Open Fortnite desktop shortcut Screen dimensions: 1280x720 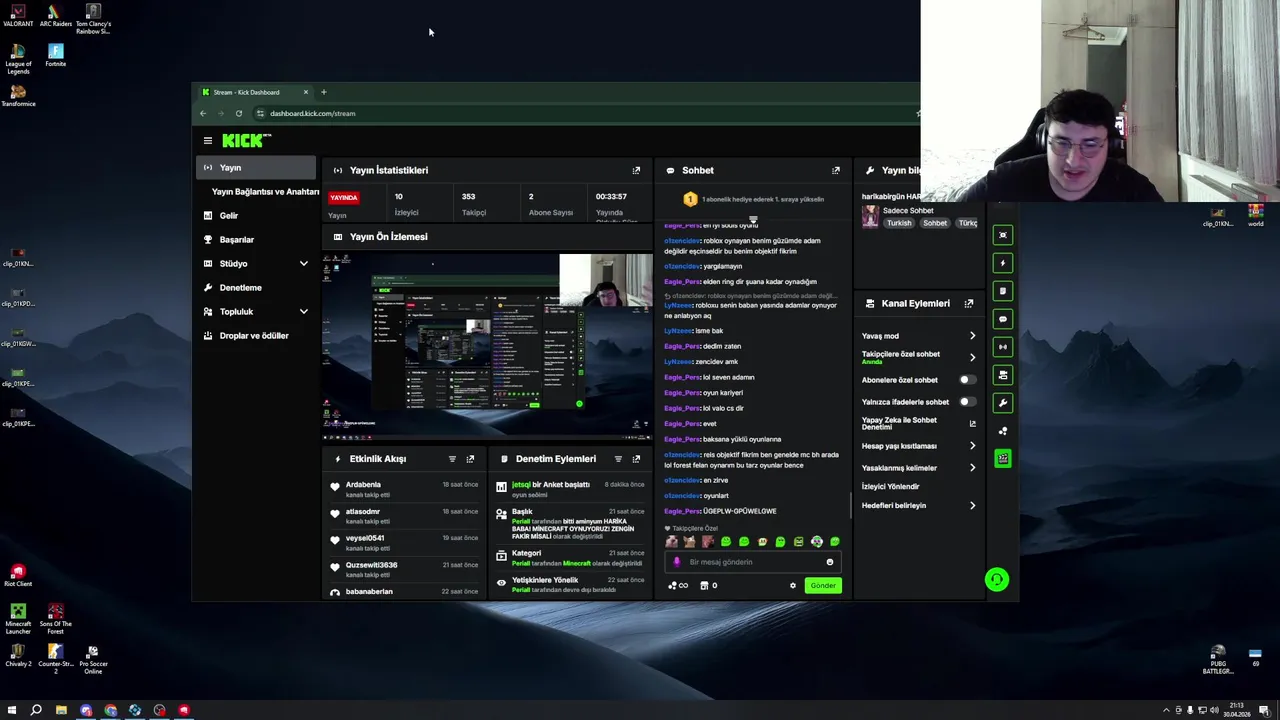pos(56,55)
